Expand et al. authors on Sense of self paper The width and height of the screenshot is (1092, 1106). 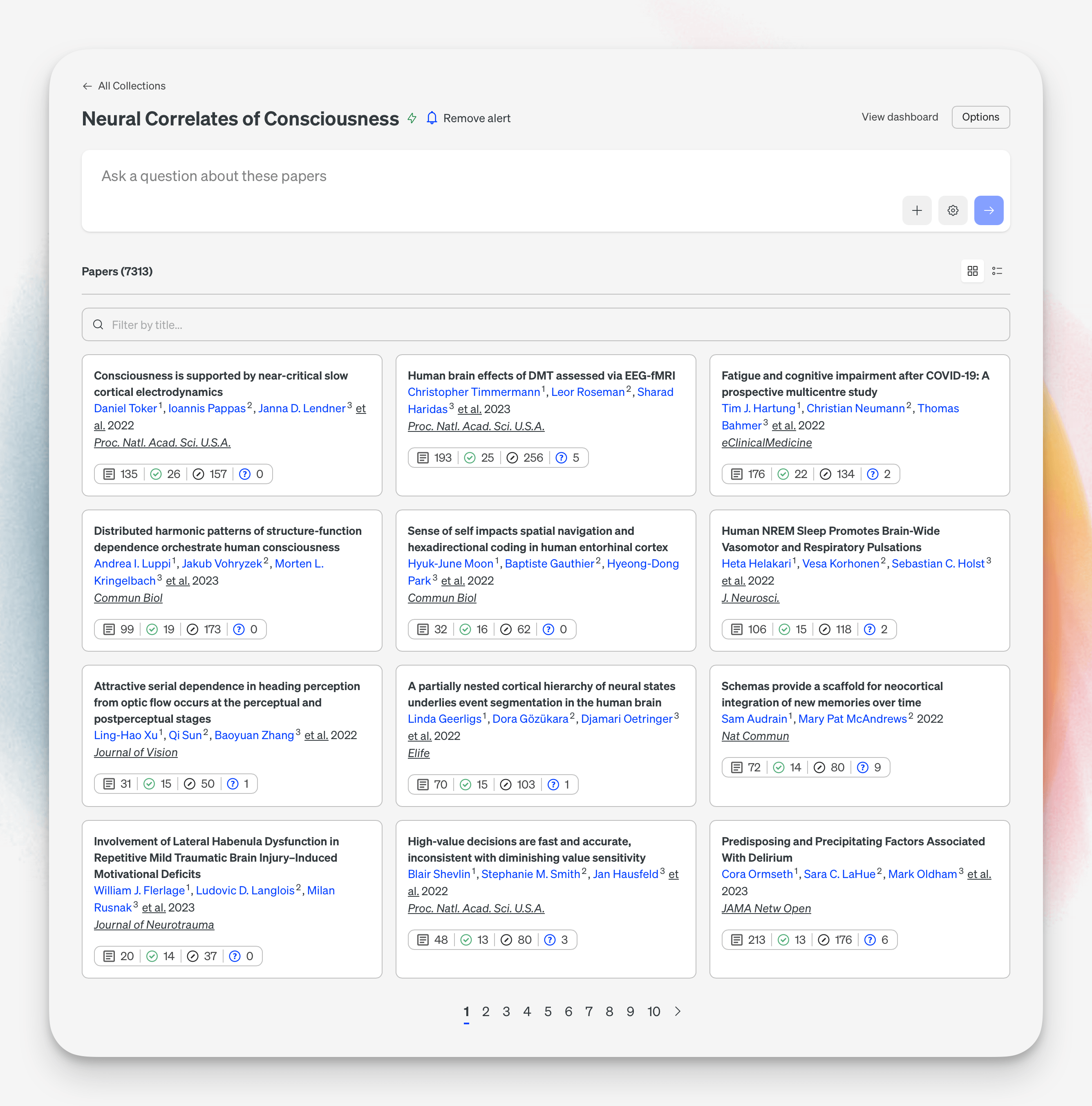click(x=452, y=581)
